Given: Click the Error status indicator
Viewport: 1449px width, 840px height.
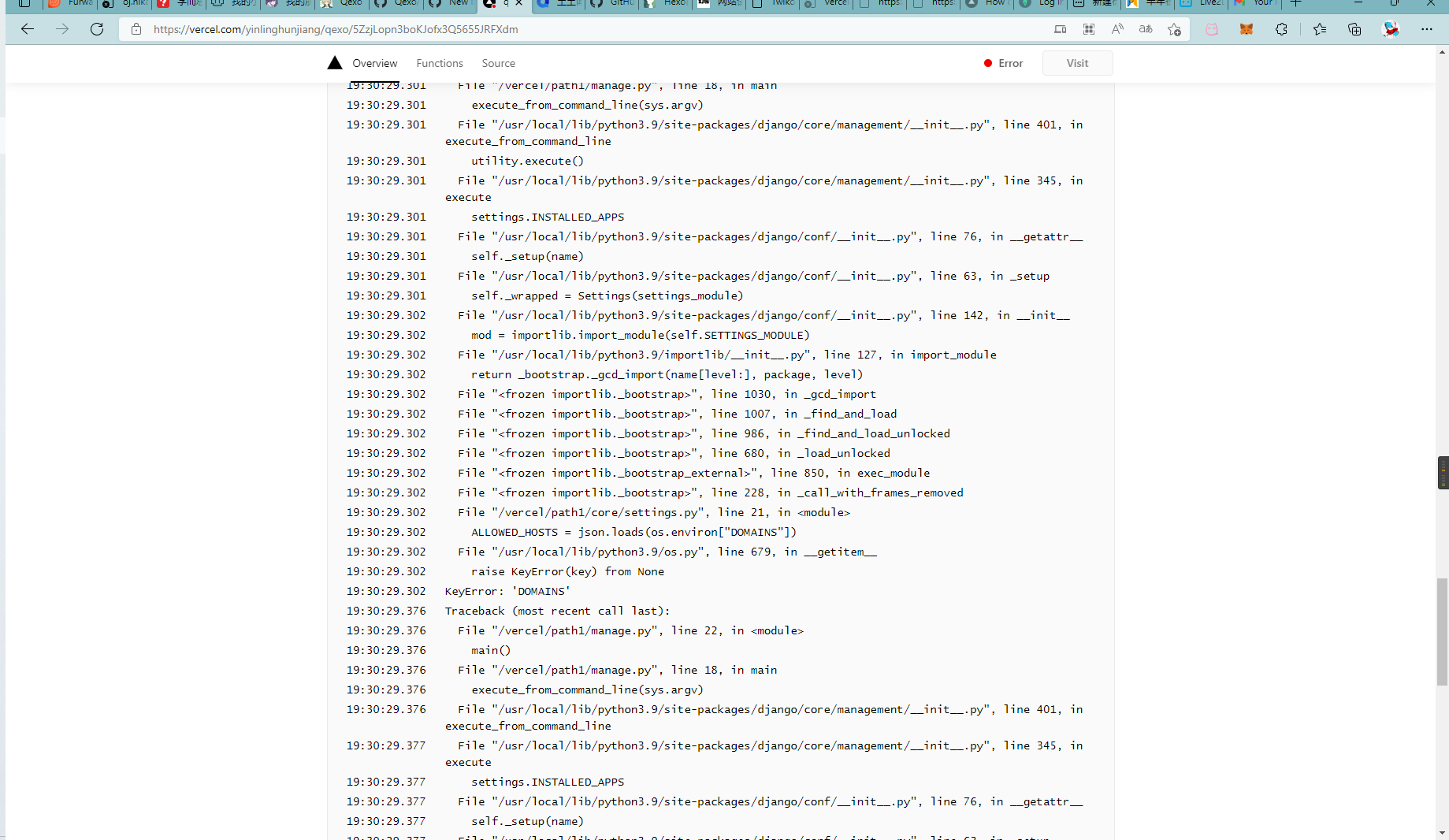Looking at the screenshot, I should pos(1010,63).
